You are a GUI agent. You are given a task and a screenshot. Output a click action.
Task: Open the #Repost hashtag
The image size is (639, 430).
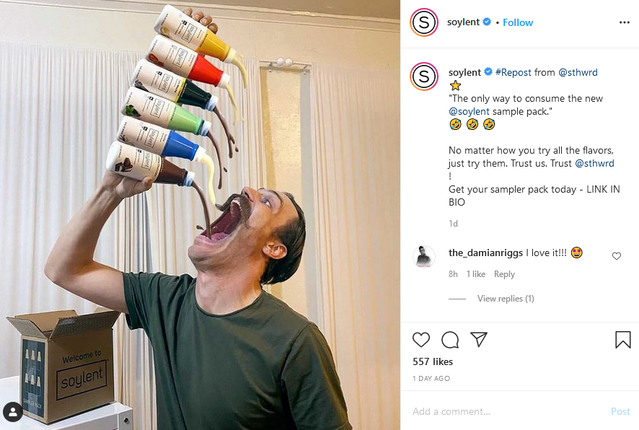tap(513, 72)
